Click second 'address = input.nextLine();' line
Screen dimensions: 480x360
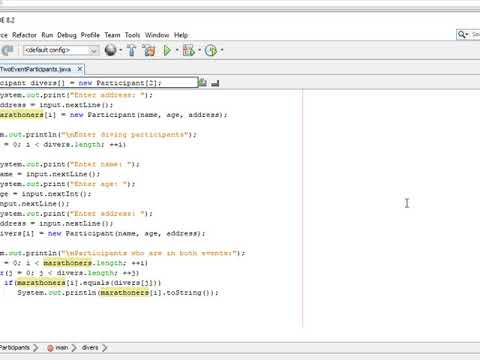click(x=56, y=223)
